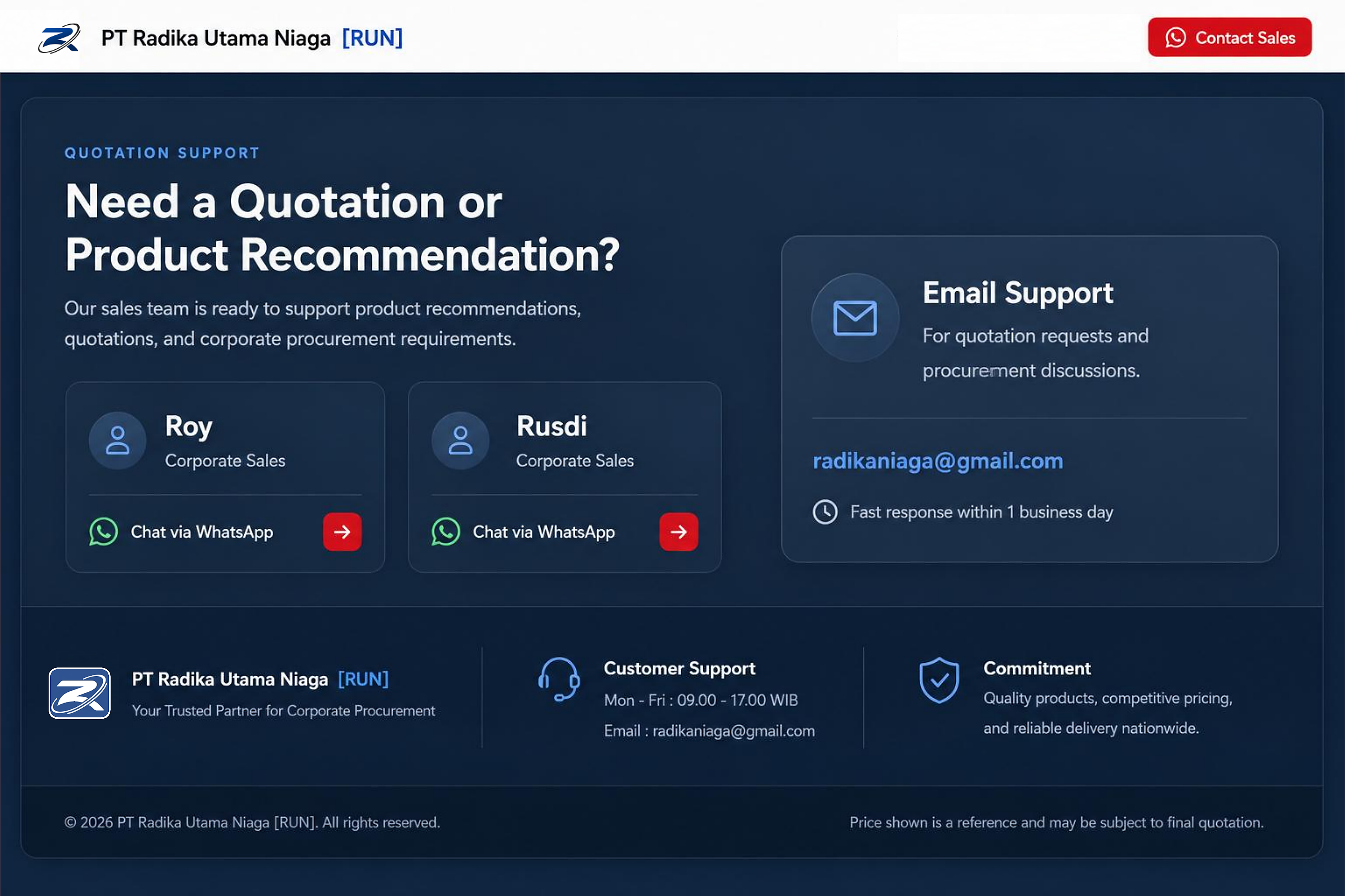Click the copyright 2026 notice text
The image size is (1345, 896).
pyautogui.click(x=252, y=822)
